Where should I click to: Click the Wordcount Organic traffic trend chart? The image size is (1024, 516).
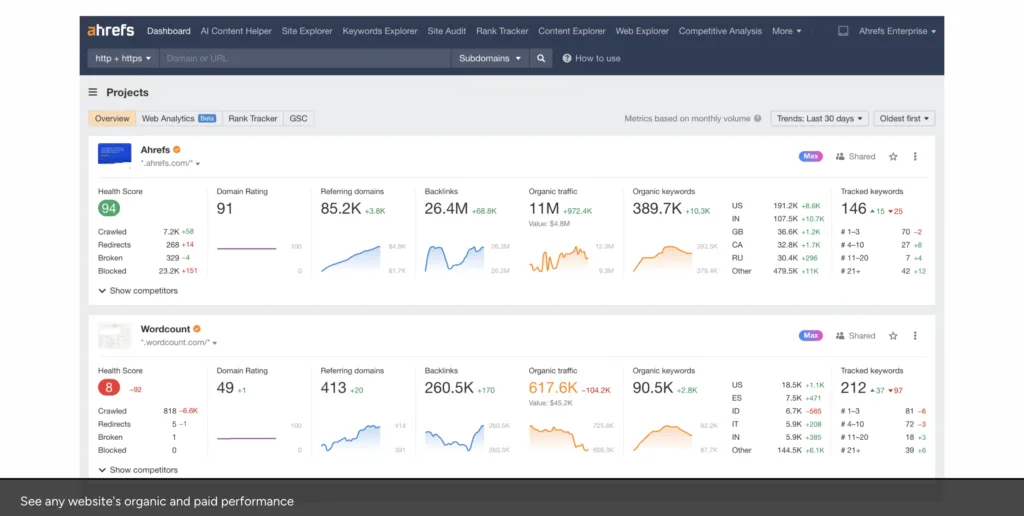click(x=558, y=438)
